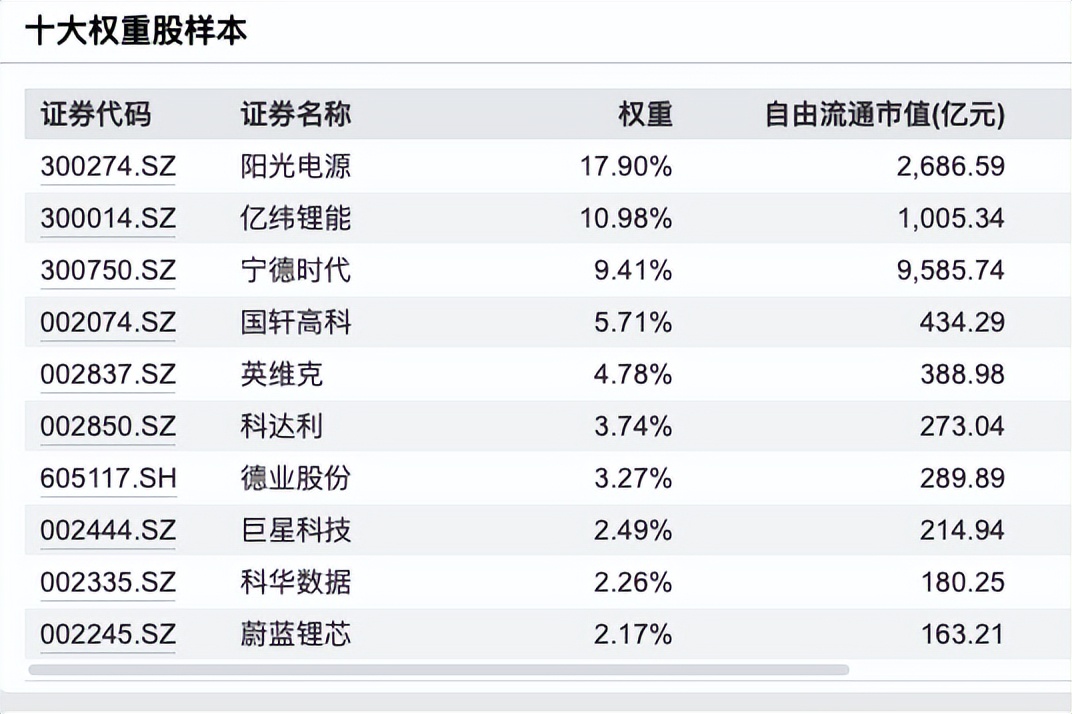Select the 德业股份 row name
This screenshot has height=714, width=1072.
click(296, 478)
